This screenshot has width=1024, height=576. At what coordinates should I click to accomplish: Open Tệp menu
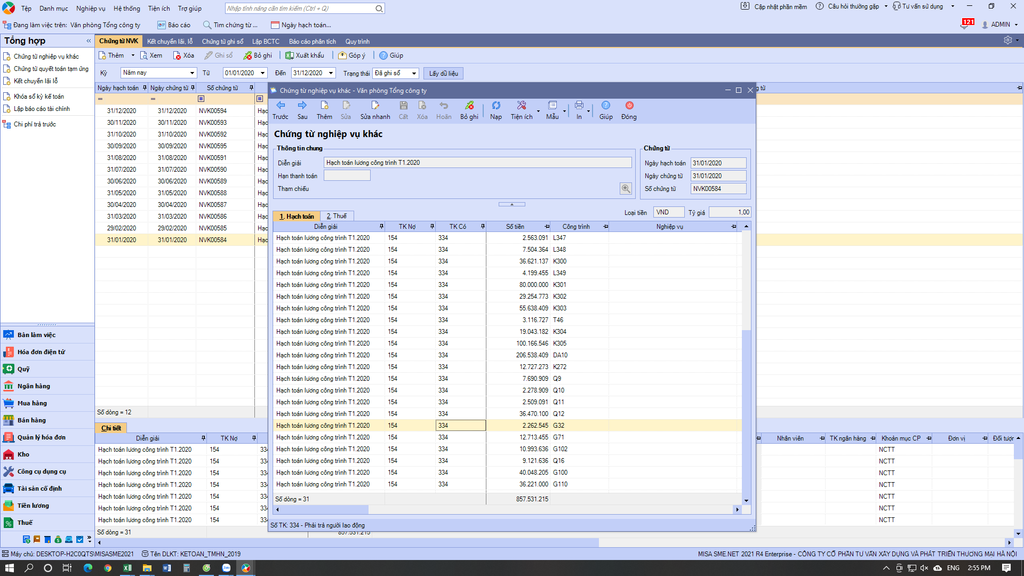pos(26,8)
